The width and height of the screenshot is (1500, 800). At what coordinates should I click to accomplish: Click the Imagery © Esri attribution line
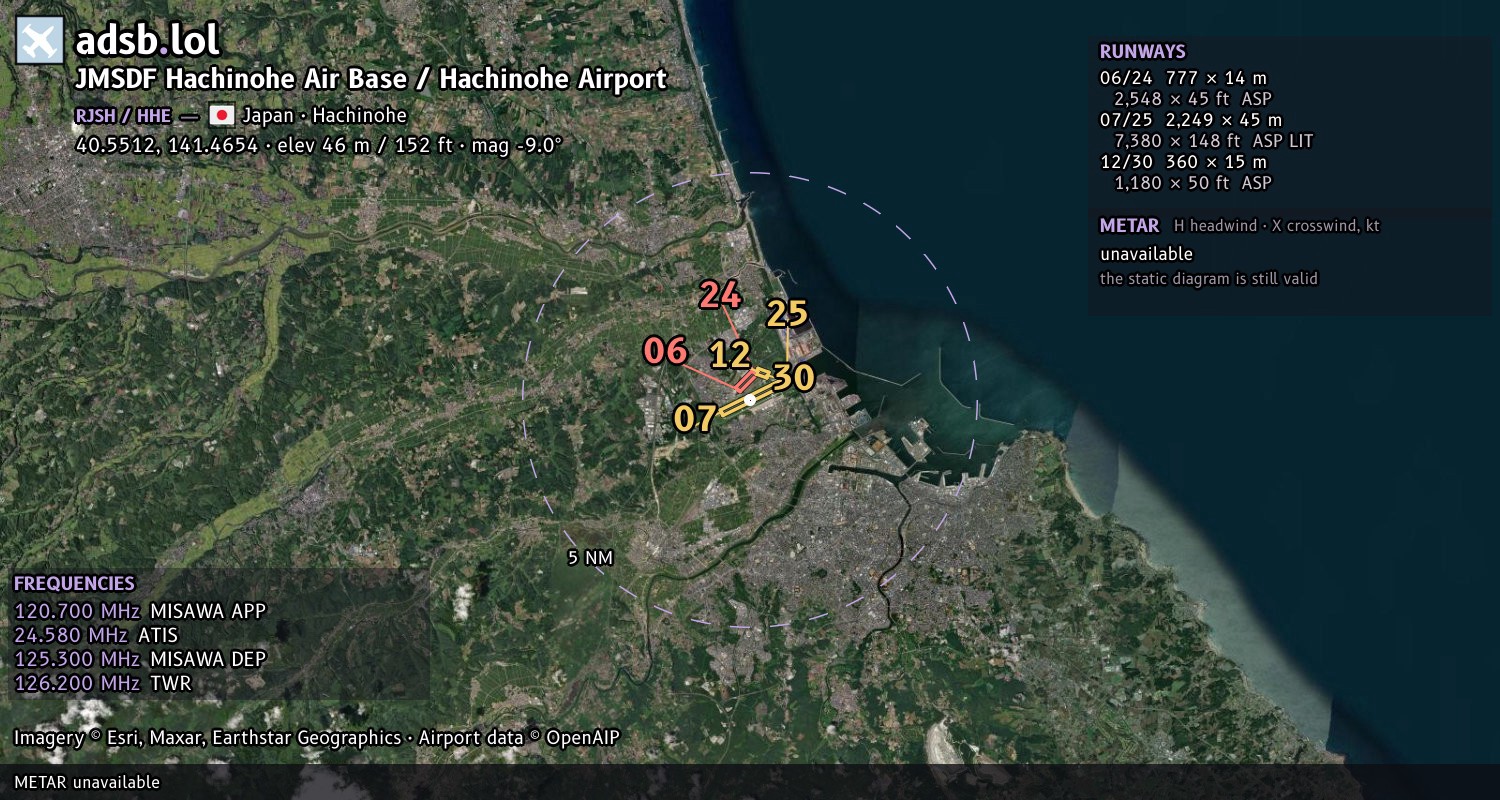point(317,738)
